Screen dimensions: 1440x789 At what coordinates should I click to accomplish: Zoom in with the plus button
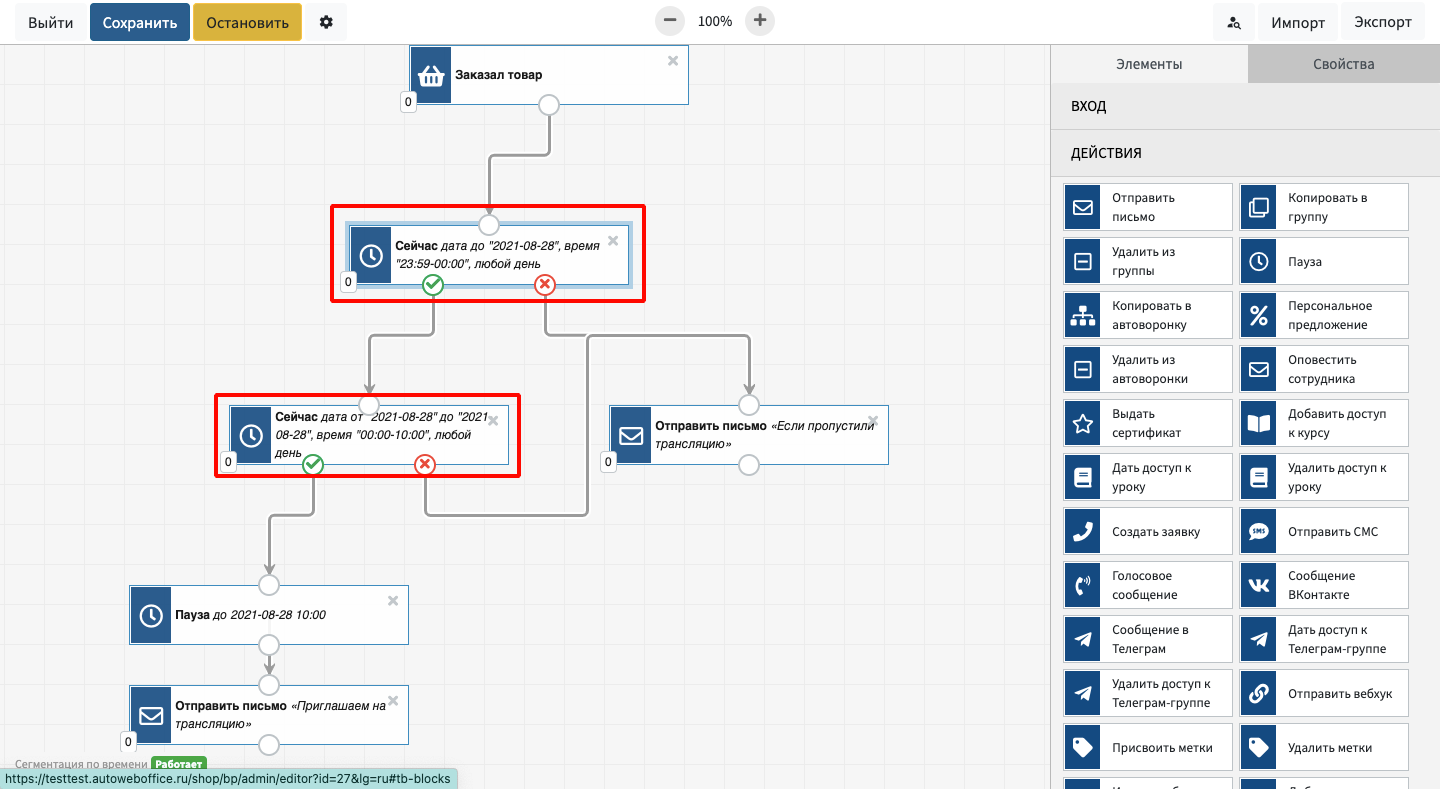(x=760, y=21)
